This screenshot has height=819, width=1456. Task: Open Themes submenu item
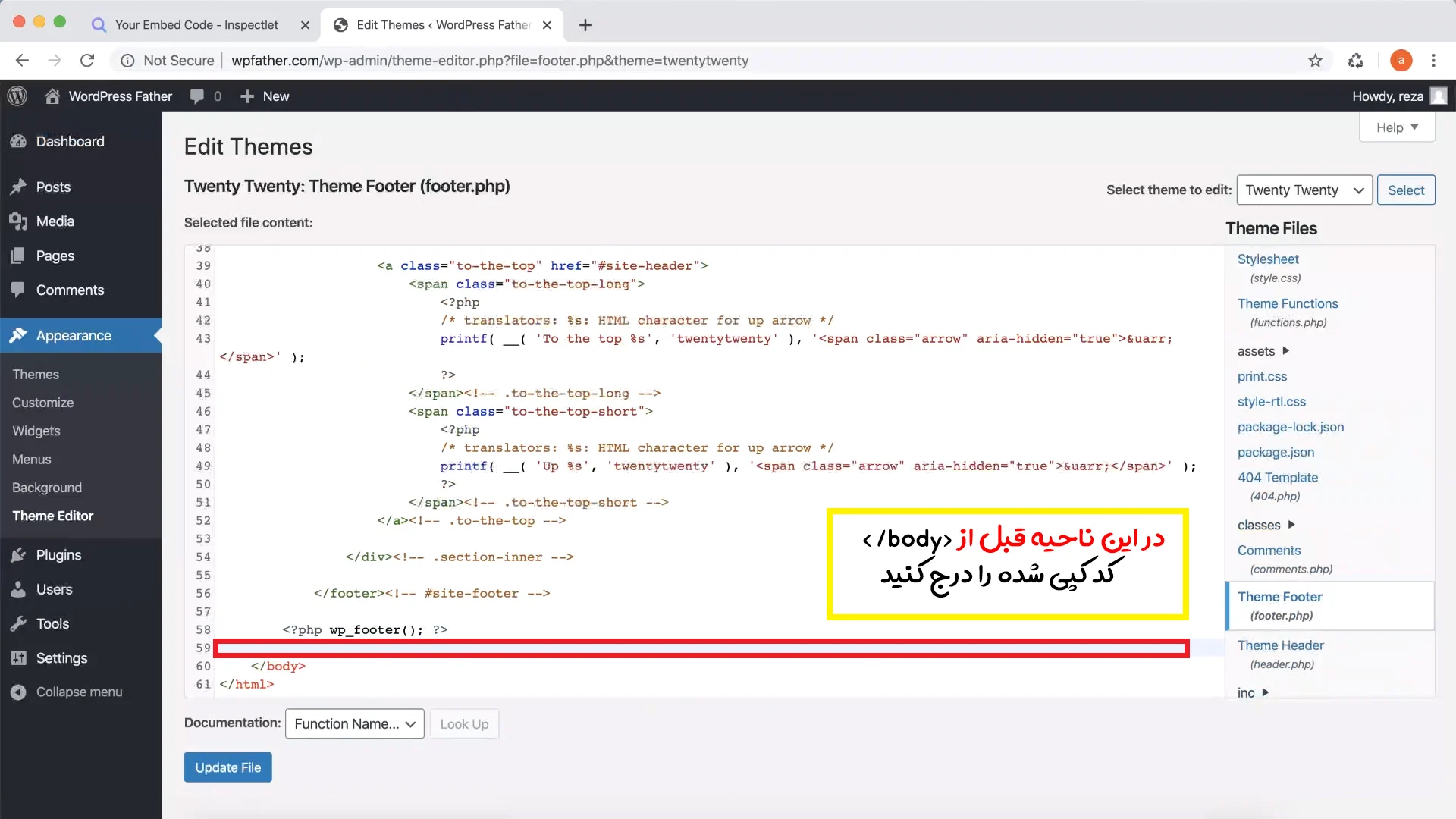[x=36, y=375]
